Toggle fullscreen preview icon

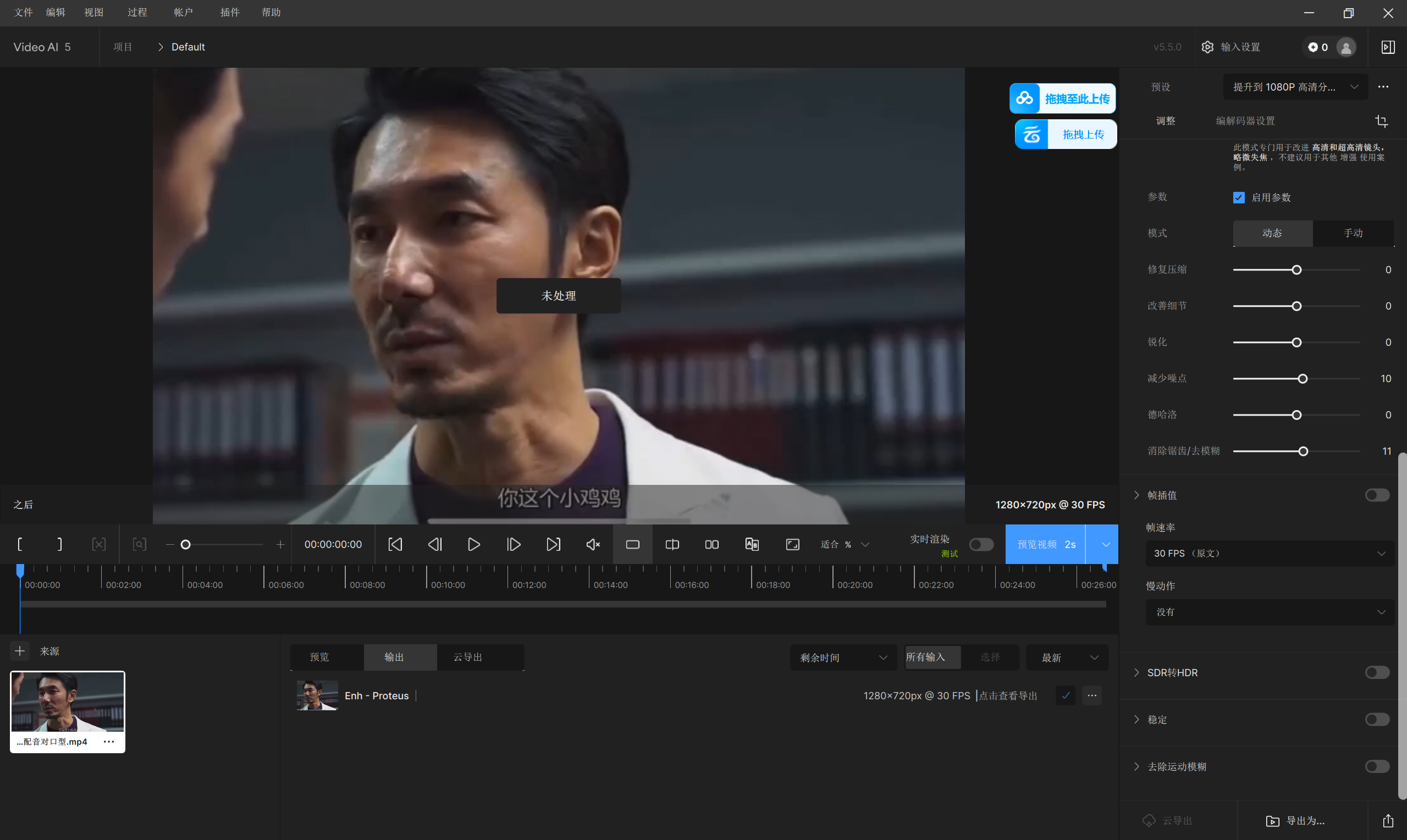[x=792, y=544]
